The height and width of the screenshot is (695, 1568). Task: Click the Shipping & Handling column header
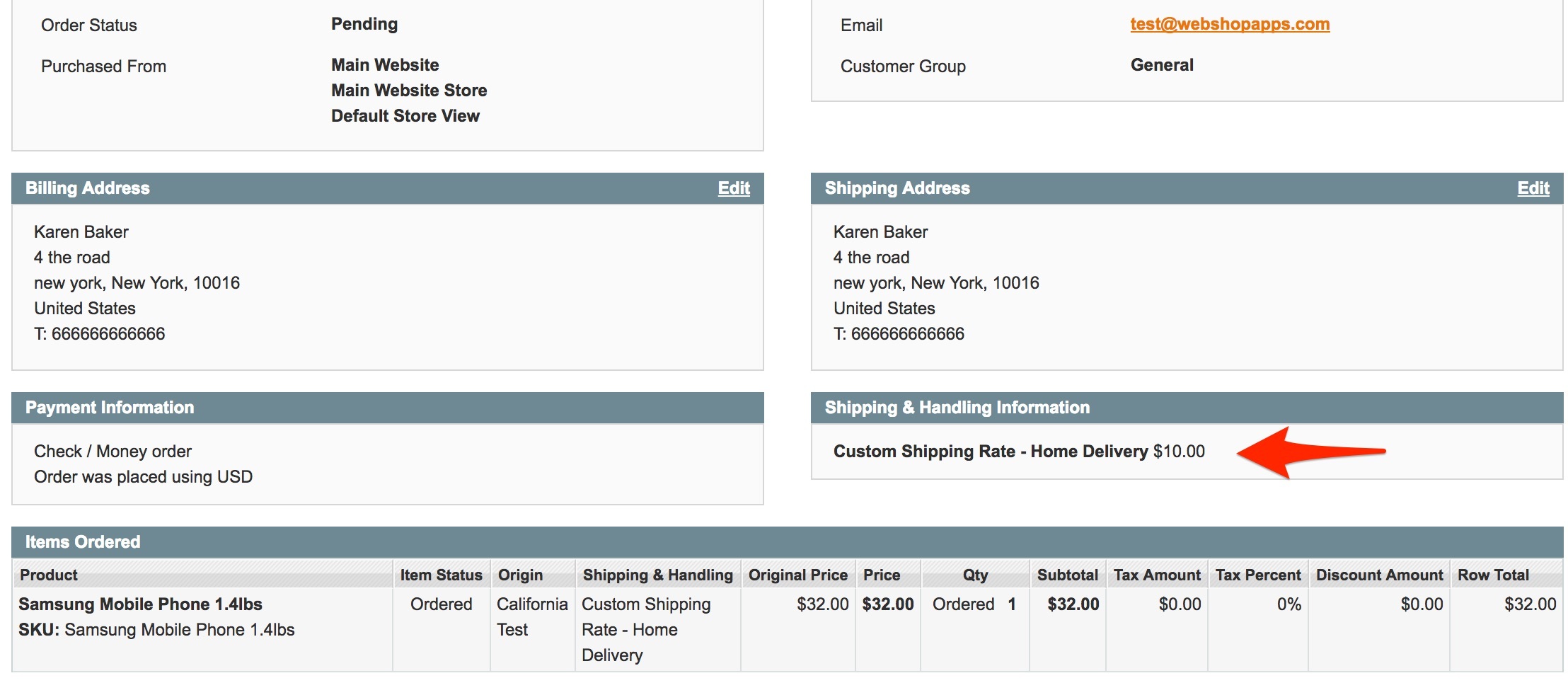tap(657, 575)
